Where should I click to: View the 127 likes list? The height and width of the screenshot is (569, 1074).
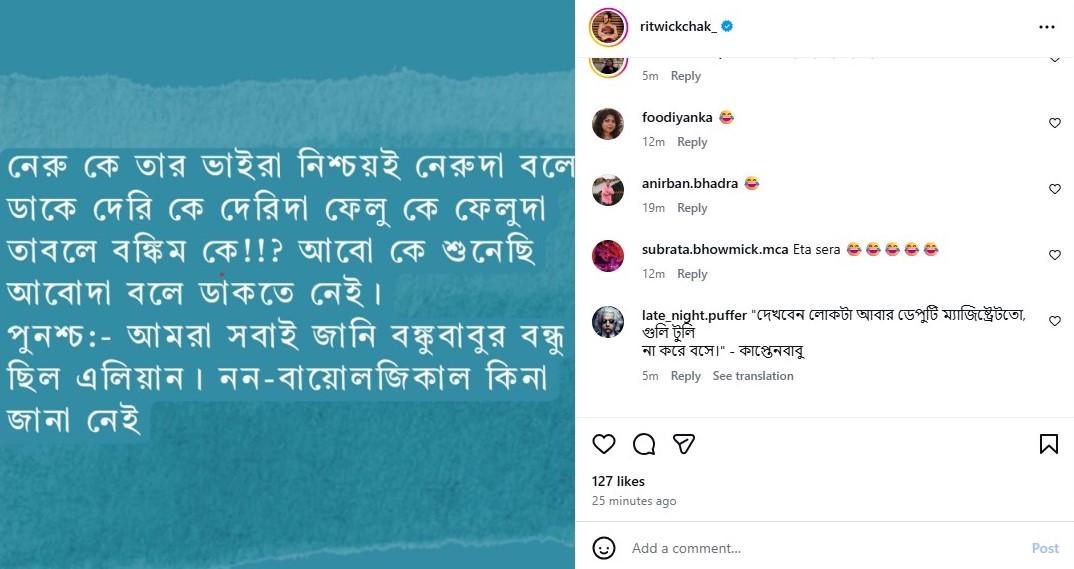[618, 481]
